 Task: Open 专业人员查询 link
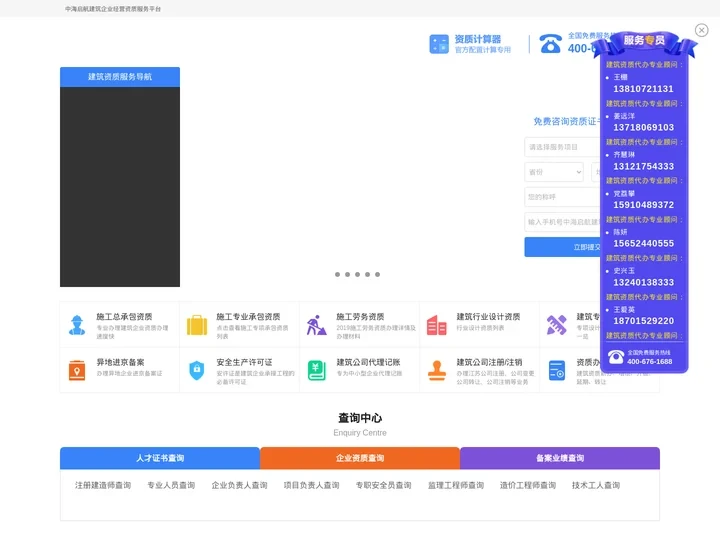tap(171, 485)
